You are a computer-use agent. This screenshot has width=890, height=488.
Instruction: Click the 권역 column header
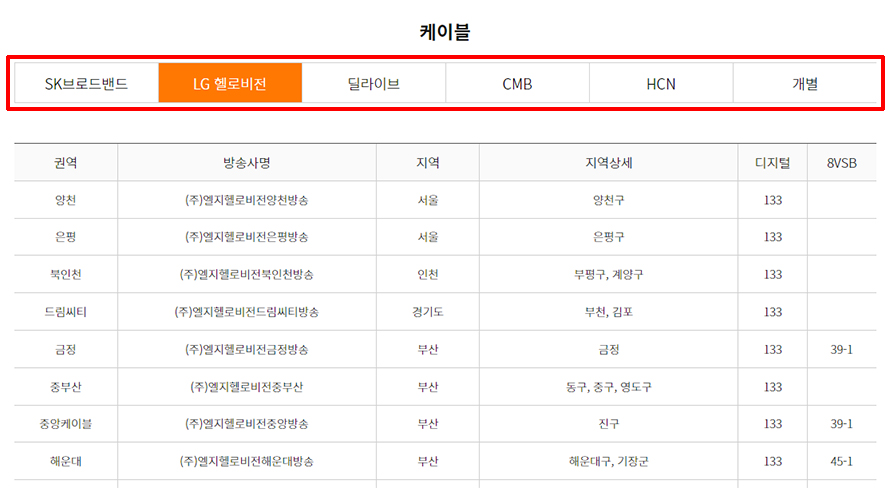66,163
